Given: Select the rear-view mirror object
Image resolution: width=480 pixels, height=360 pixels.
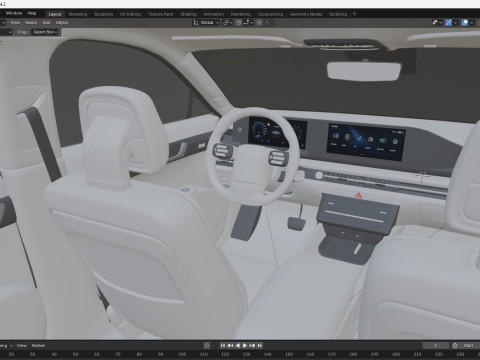Looking at the screenshot, I should pos(364,71).
